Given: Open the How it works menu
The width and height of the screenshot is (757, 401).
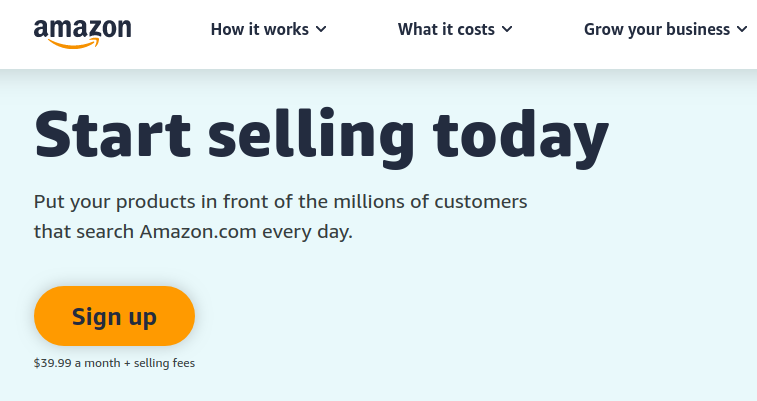Looking at the screenshot, I should tap(268, 29).
